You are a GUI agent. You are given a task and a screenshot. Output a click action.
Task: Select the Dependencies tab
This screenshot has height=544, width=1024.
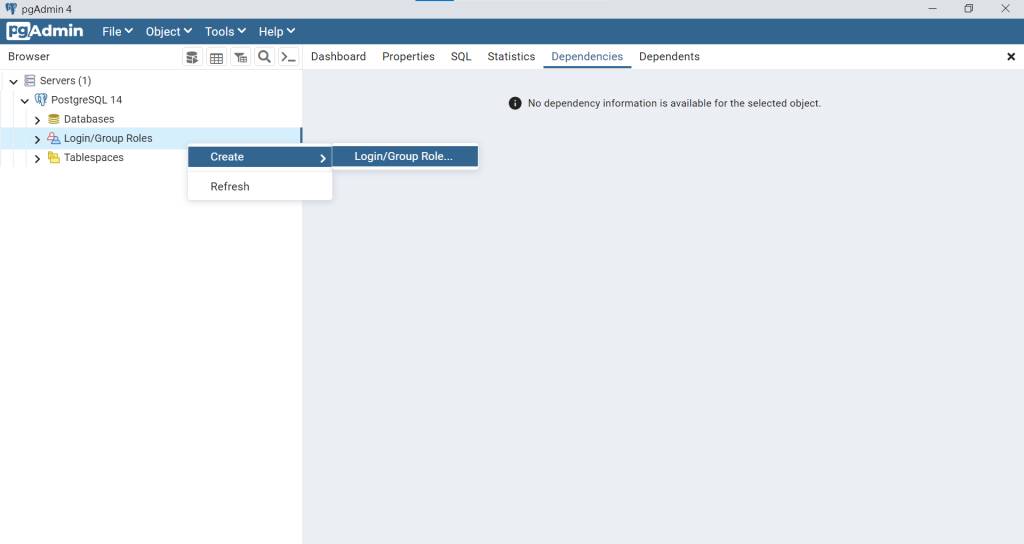pos(587,57)
